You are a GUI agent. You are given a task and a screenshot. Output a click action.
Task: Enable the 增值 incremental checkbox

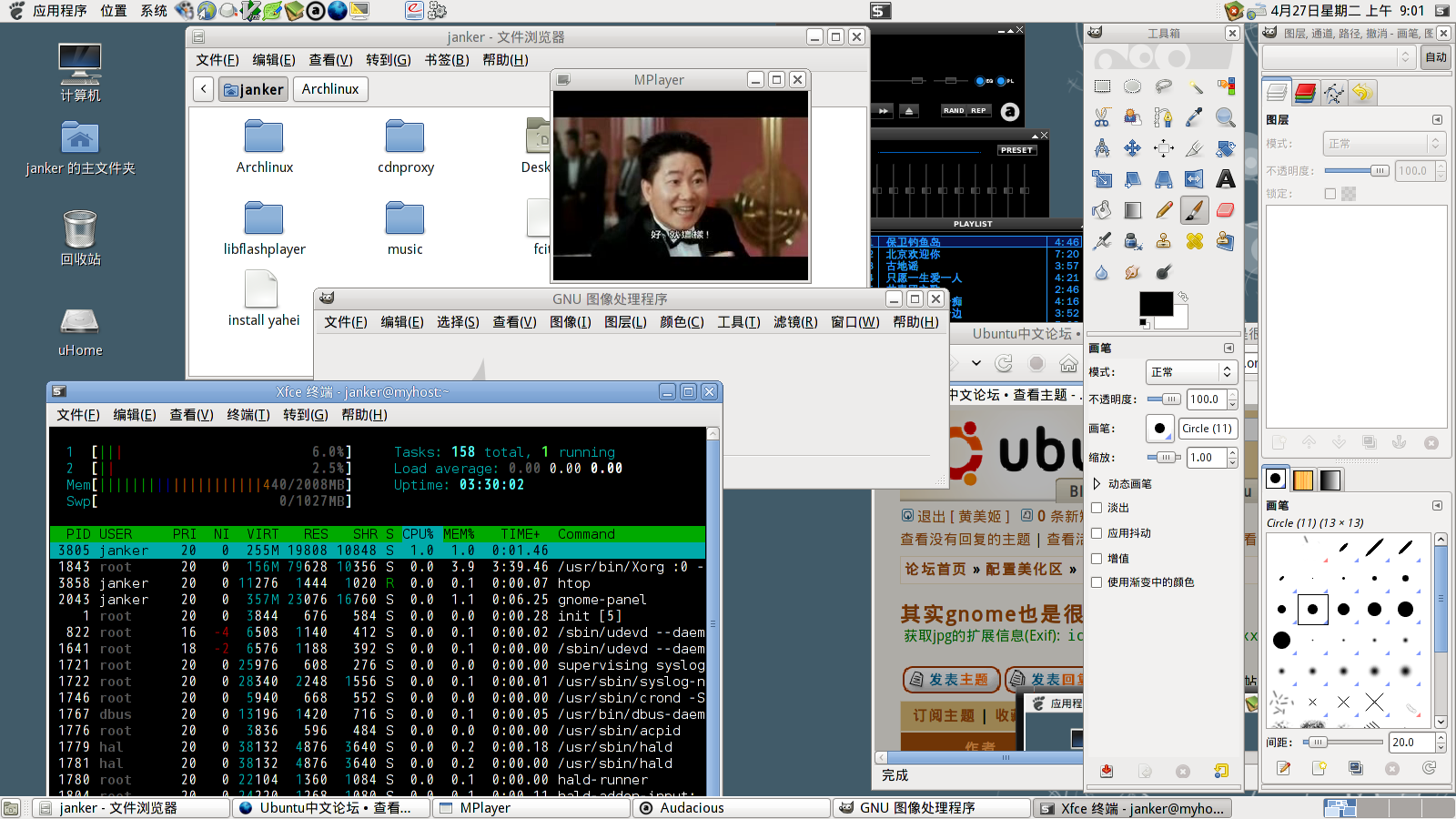point(1097,559)
